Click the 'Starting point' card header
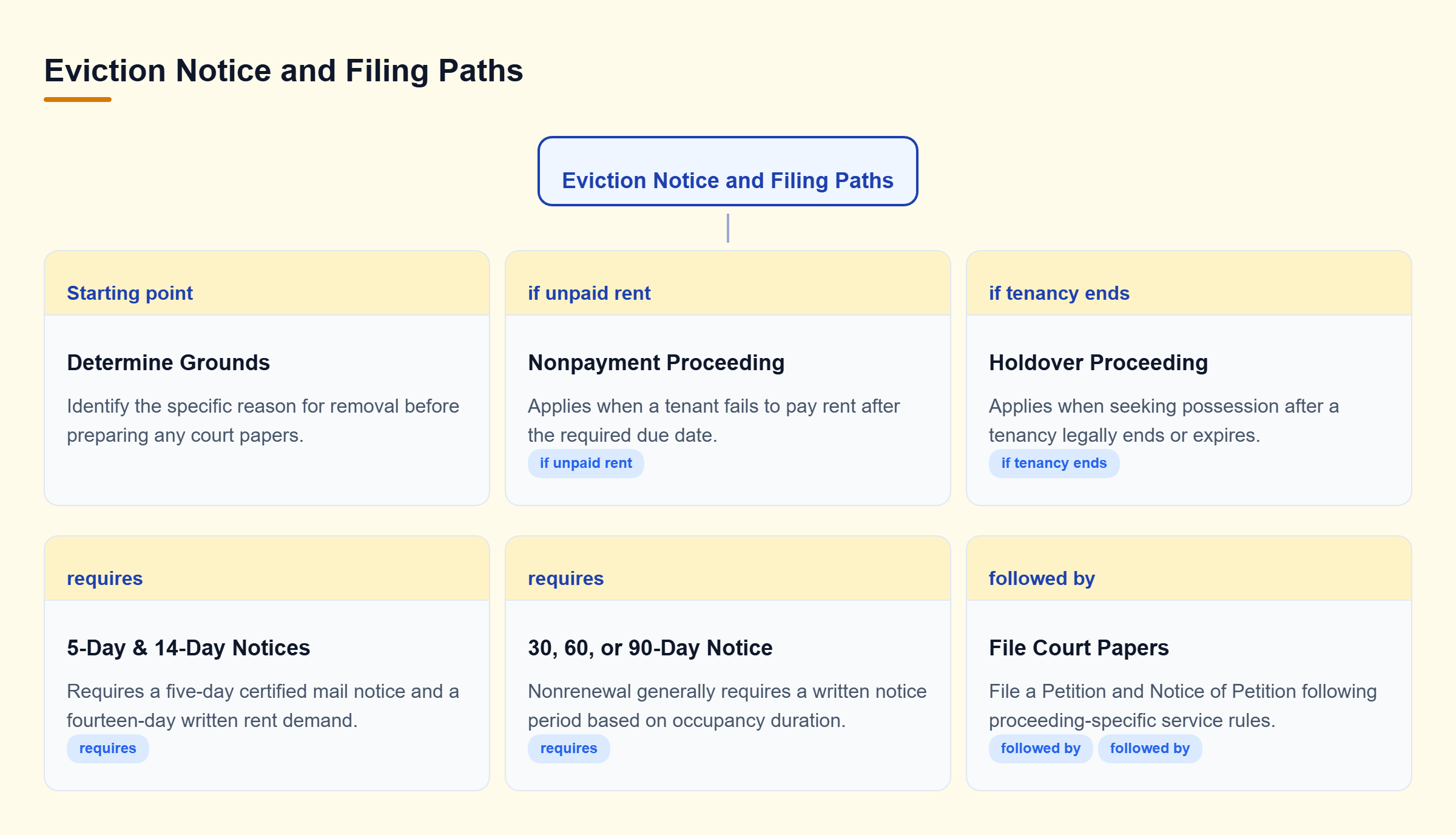The image size is (1456, 835). [267, 283]
